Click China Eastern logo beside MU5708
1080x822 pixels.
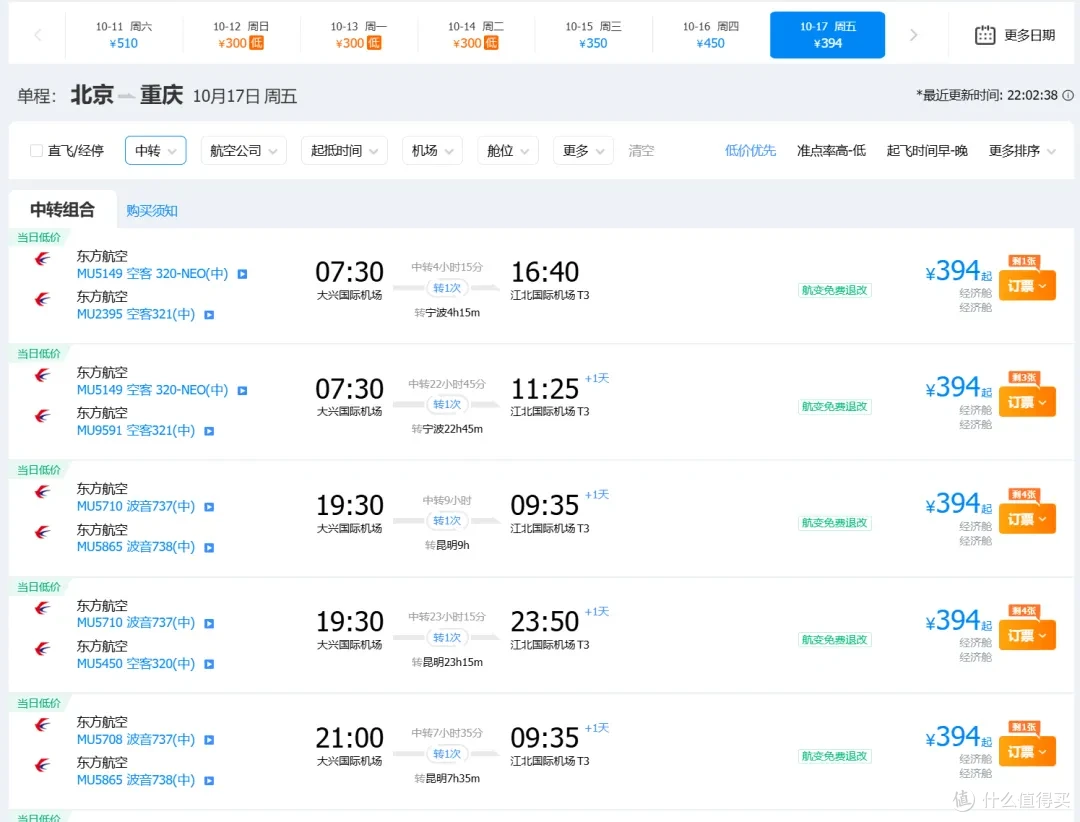pyautogui.click(x=43, y=725)
